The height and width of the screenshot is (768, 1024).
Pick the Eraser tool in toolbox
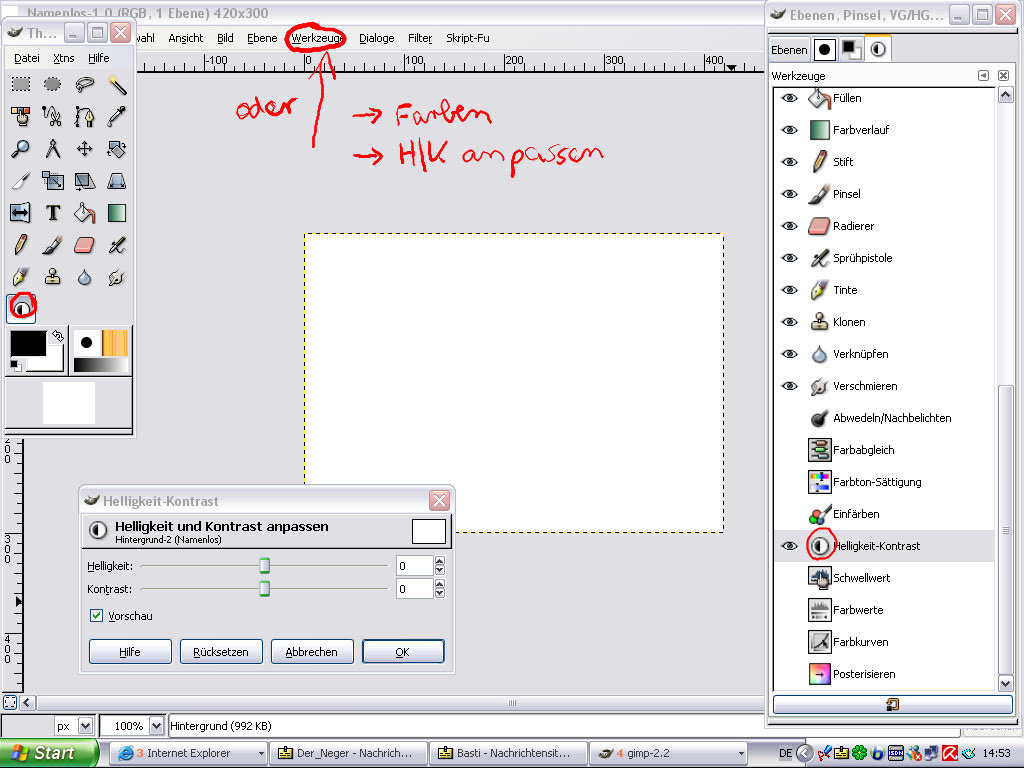(x=84, y=245)
